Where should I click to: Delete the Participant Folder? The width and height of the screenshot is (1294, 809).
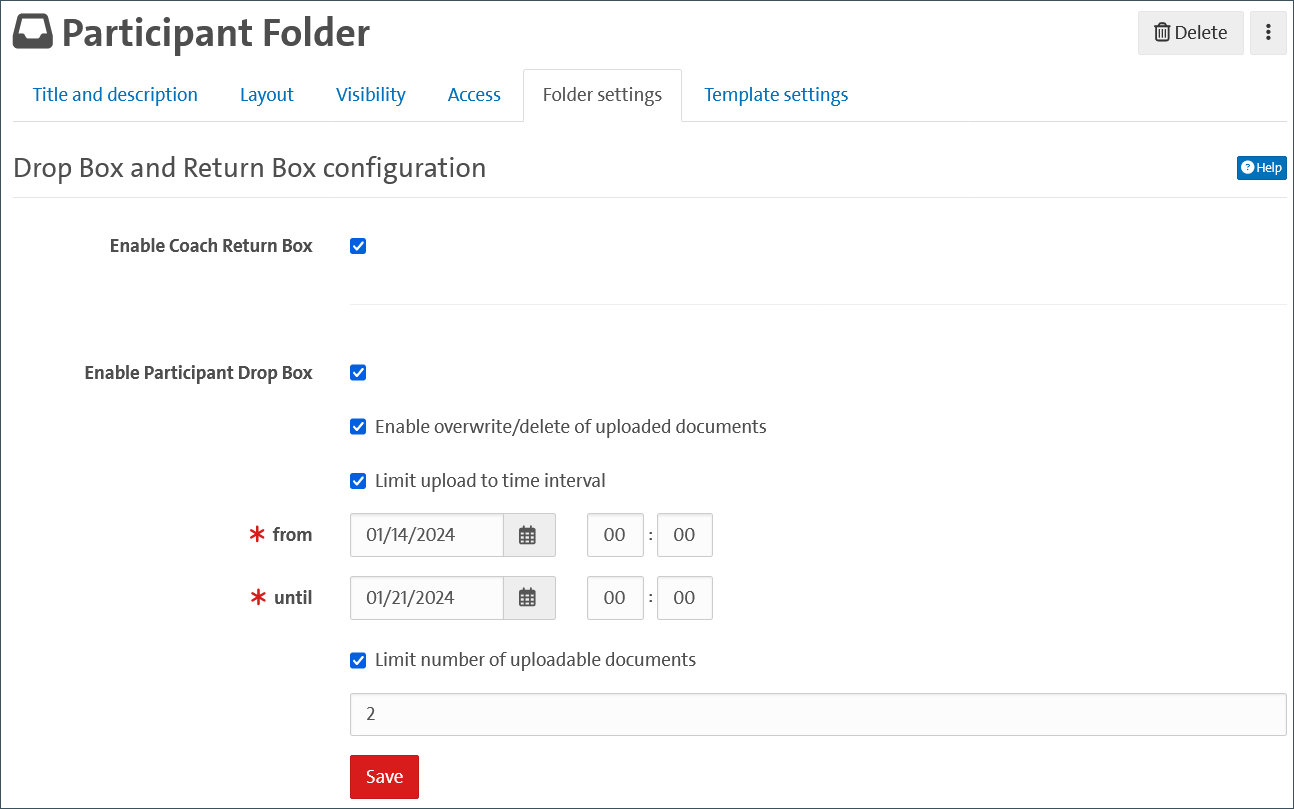(x=1190, y=33)
